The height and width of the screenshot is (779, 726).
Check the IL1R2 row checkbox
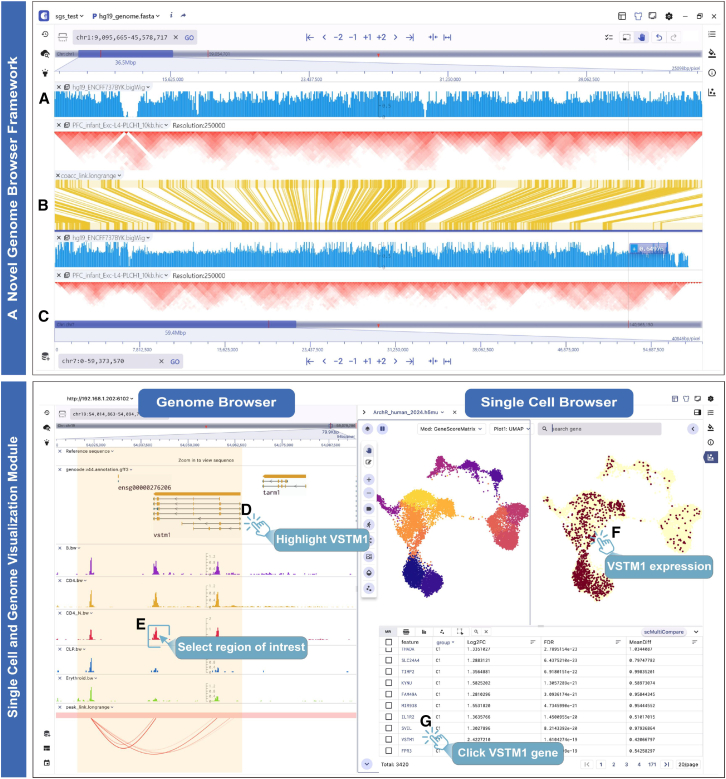389,717
